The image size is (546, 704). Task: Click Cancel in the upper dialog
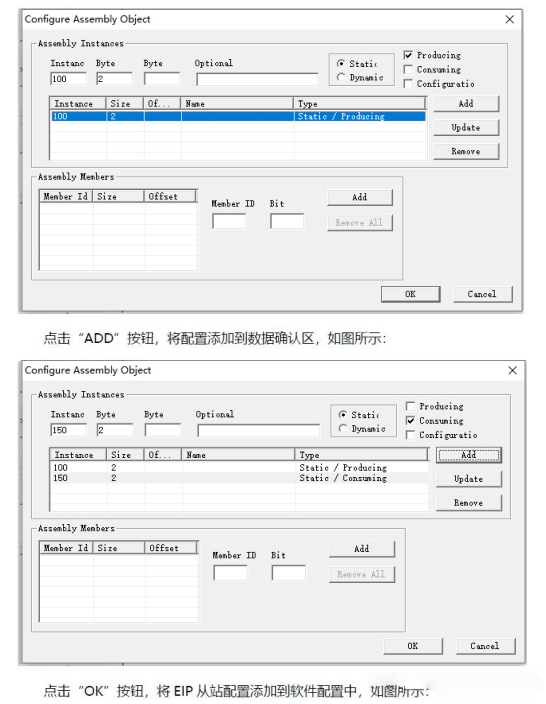coord(483,294)
